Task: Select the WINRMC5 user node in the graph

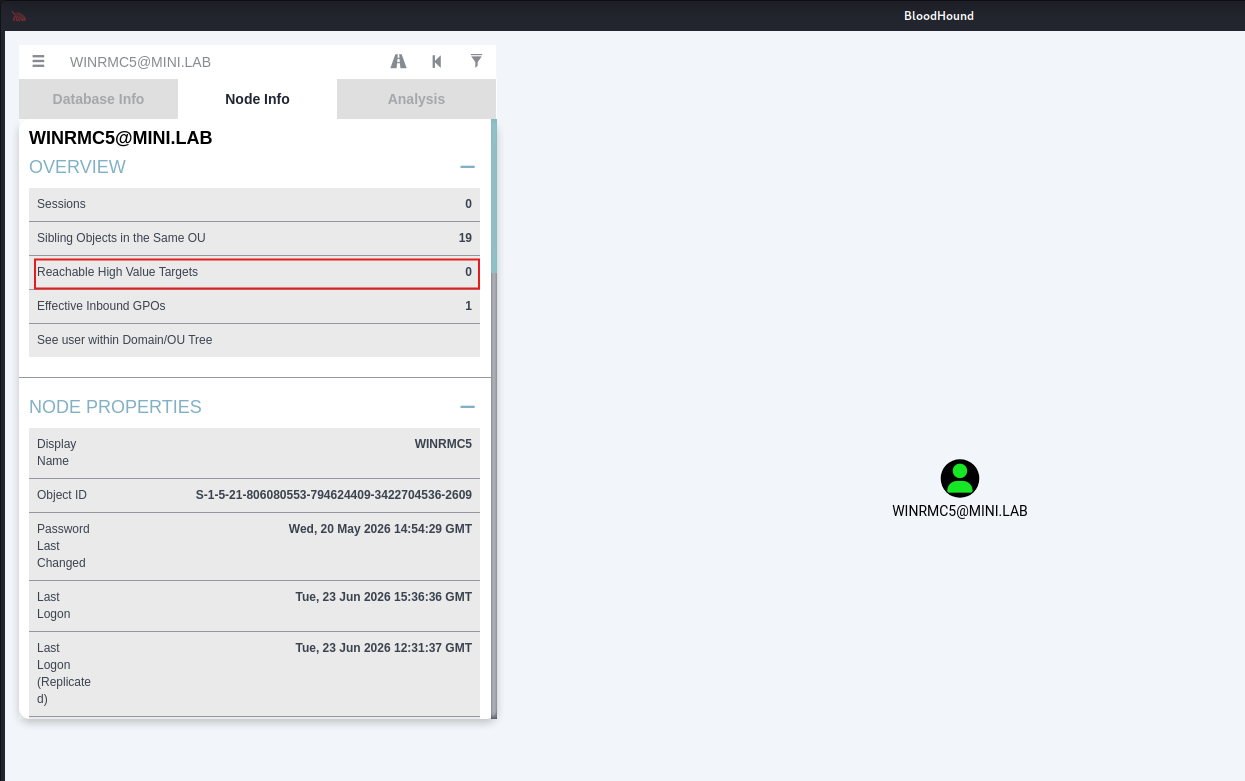Action: tap(960, 479)
